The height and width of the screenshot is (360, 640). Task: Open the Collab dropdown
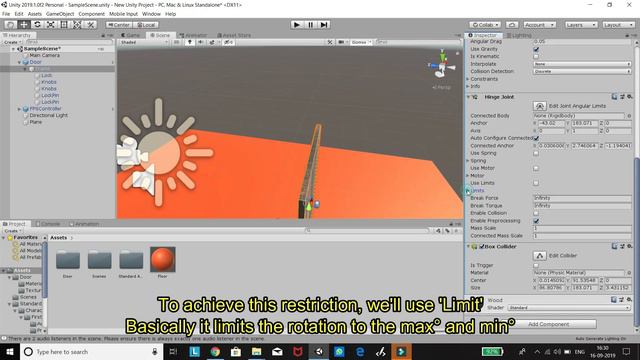click(x=484, y=25)
